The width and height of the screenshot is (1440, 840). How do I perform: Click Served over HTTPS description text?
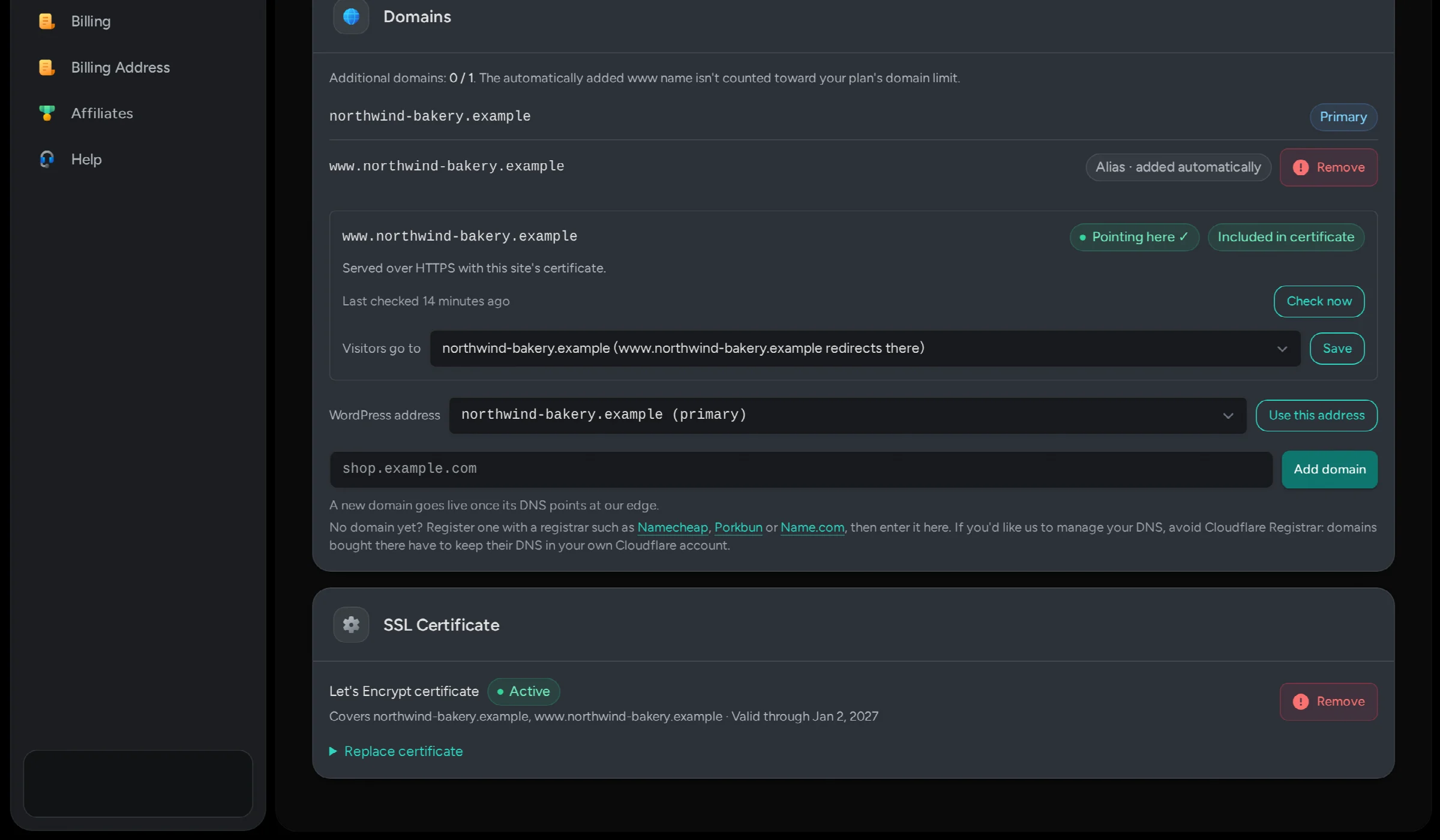(x=474, y=268)
